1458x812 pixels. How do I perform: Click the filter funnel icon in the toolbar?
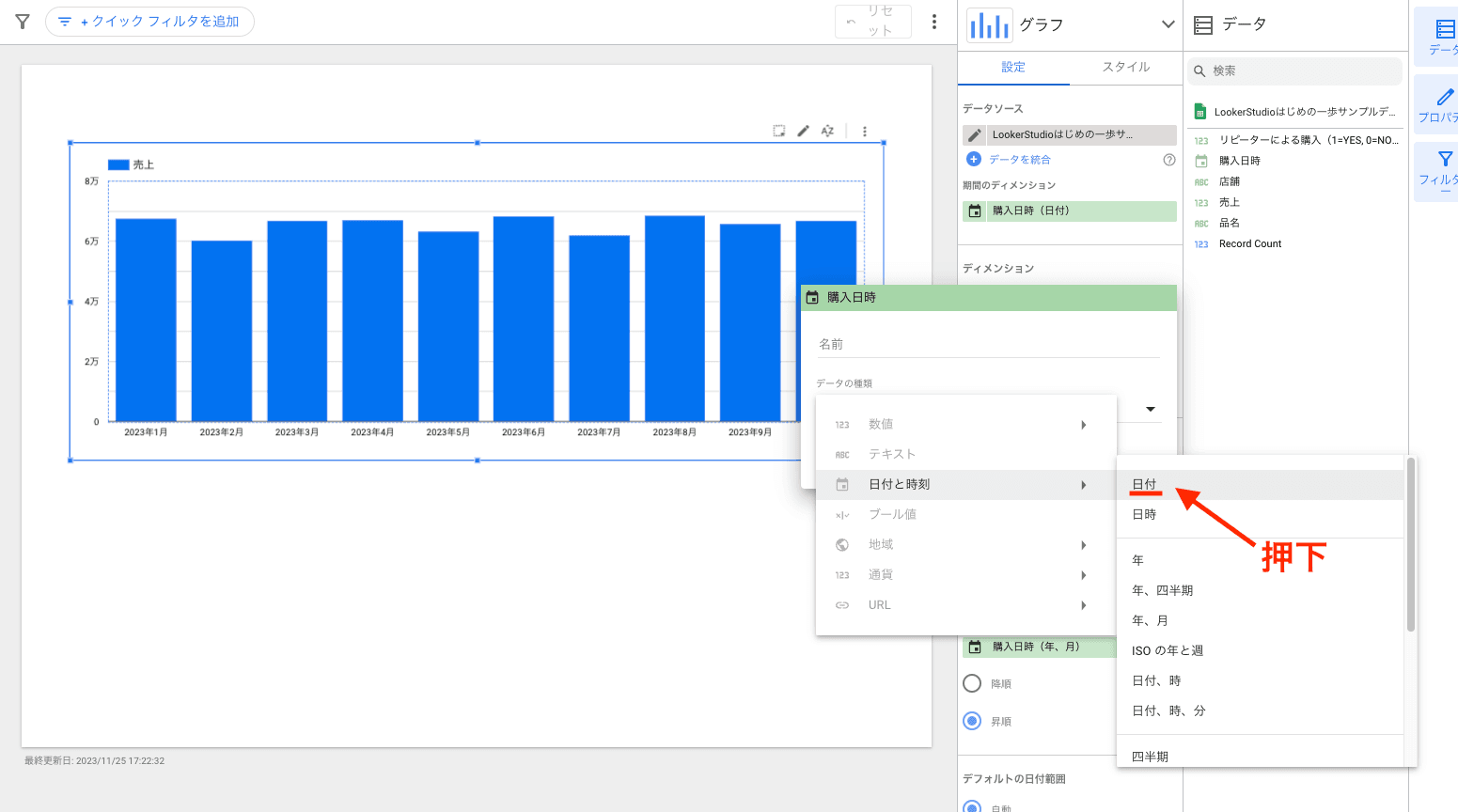click(23, 22)
